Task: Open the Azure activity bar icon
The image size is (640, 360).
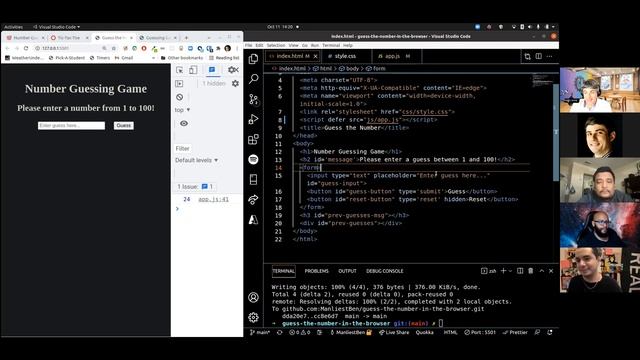Action: click(x=253, y=220)
